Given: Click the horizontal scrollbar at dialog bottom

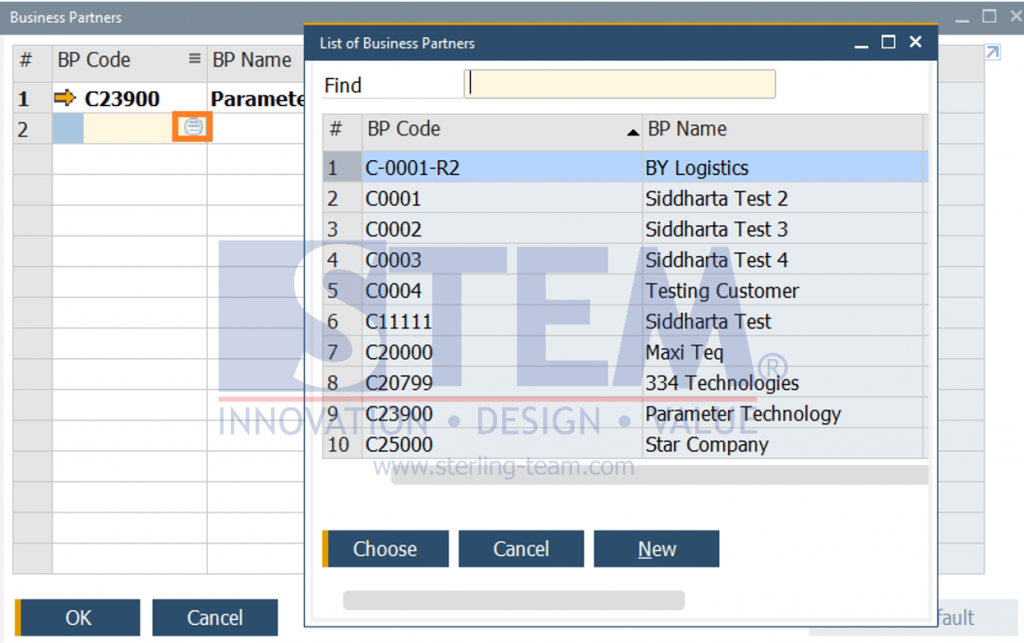Looking at the screenshot, I should pyautogui.click(x=513, y=598).
